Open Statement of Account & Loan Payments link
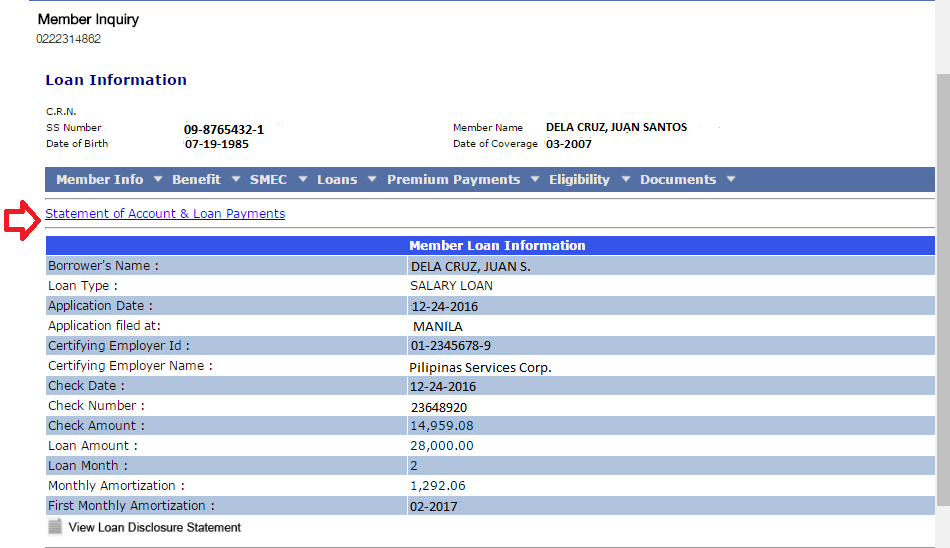This screenshot has width=950, height=548. coord(165,214)
